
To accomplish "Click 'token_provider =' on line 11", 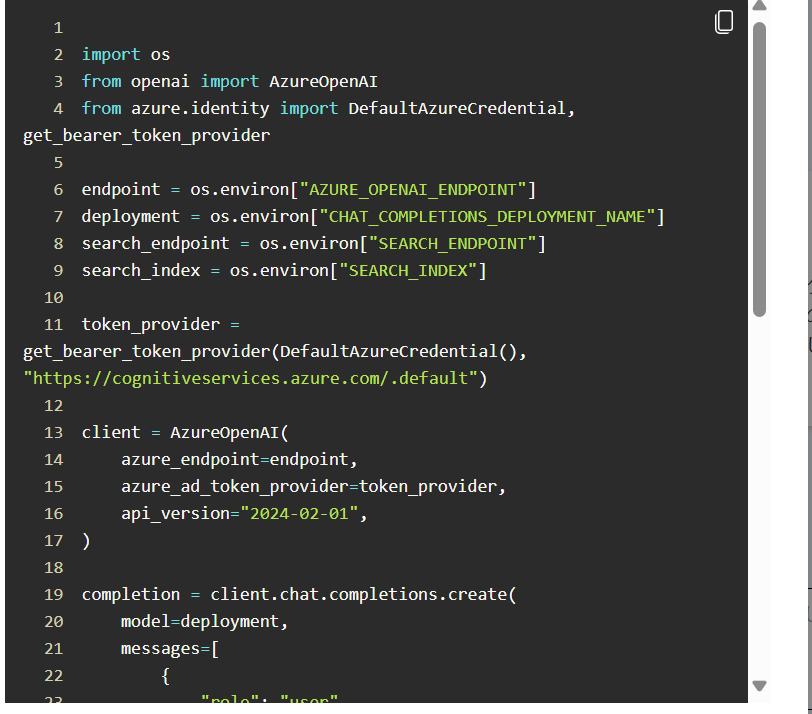I will click(161, 325).
